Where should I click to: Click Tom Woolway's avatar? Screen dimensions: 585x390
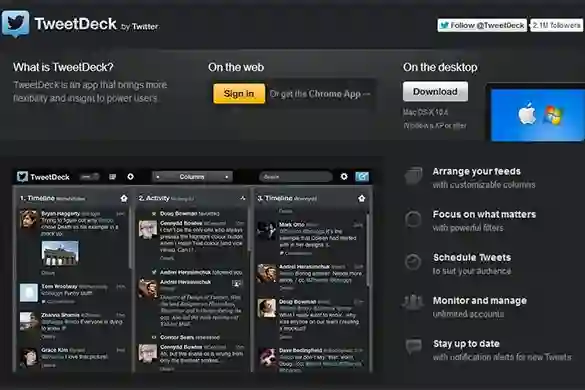tap(29, 293)
